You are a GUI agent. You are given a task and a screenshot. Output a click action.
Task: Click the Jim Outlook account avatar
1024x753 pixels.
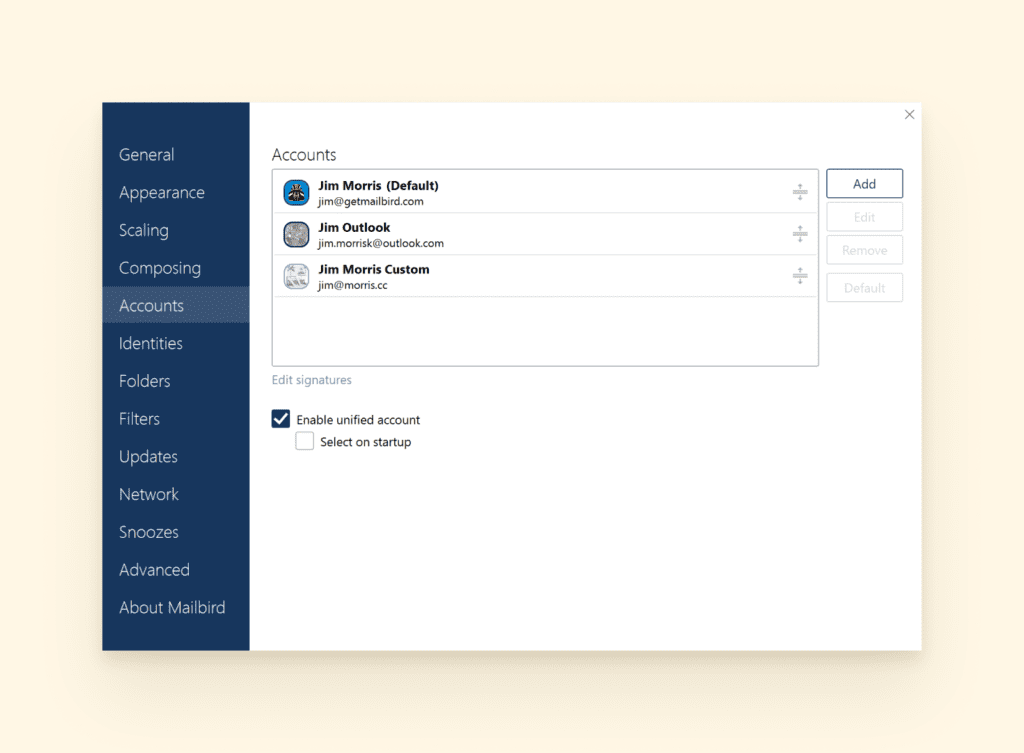pos(296,234)
